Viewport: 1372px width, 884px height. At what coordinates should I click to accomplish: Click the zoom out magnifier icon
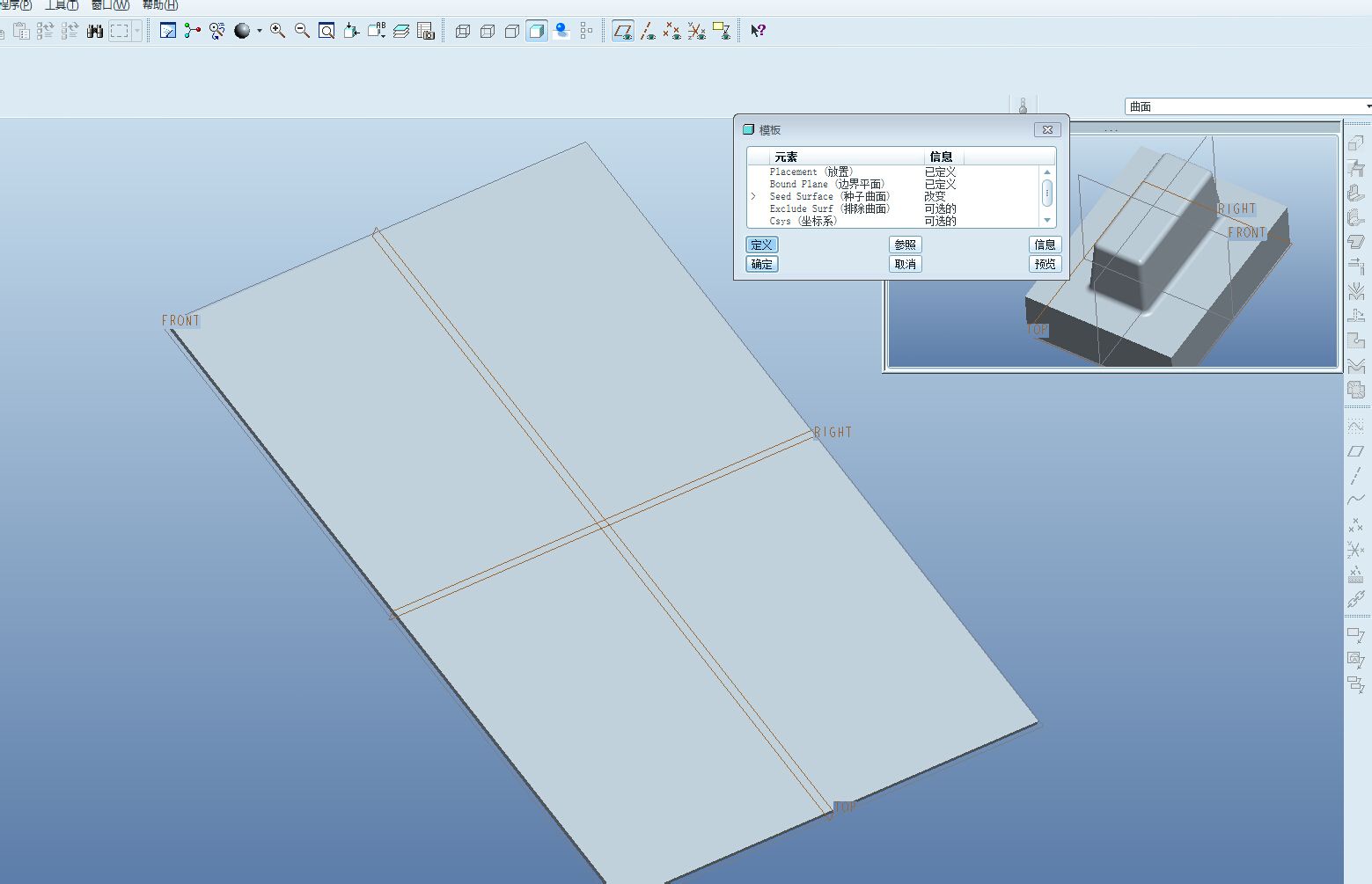pyautogui.click(x=302, y=31)
